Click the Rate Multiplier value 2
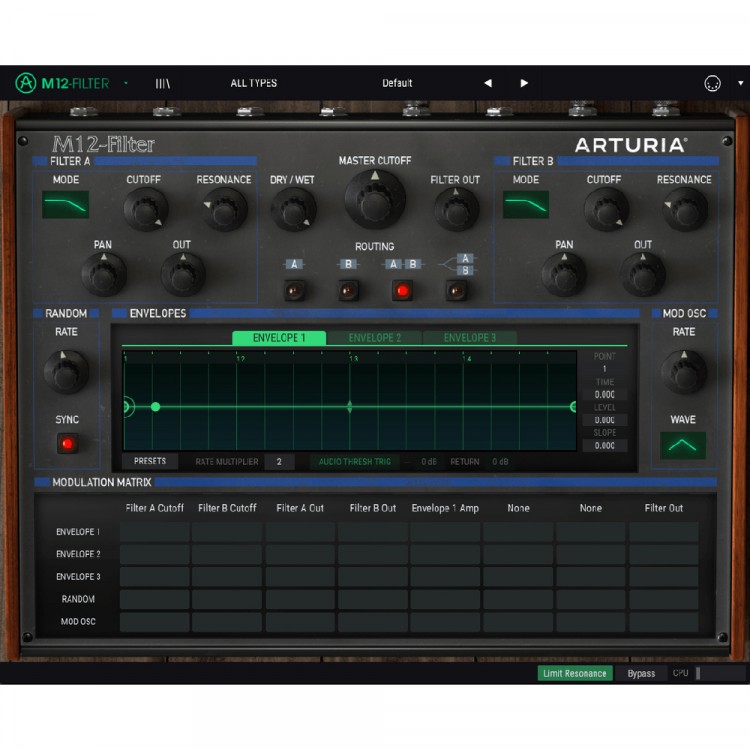 [x=279, y=462]
